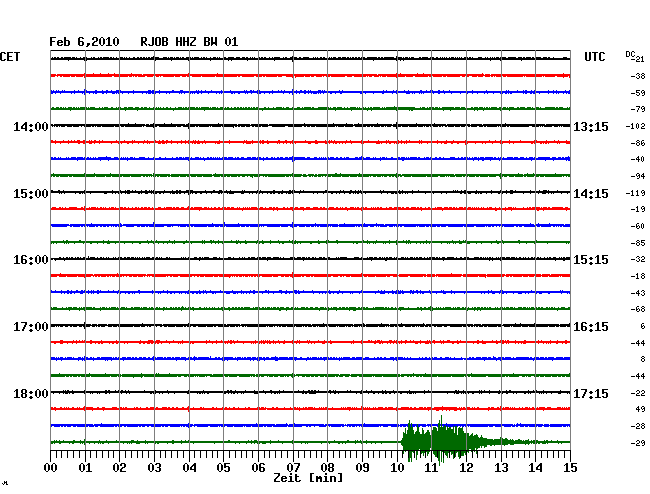Click the DC offset value '-60'
The width and height of the screenshot is (650, 494).
pos(638,226)
